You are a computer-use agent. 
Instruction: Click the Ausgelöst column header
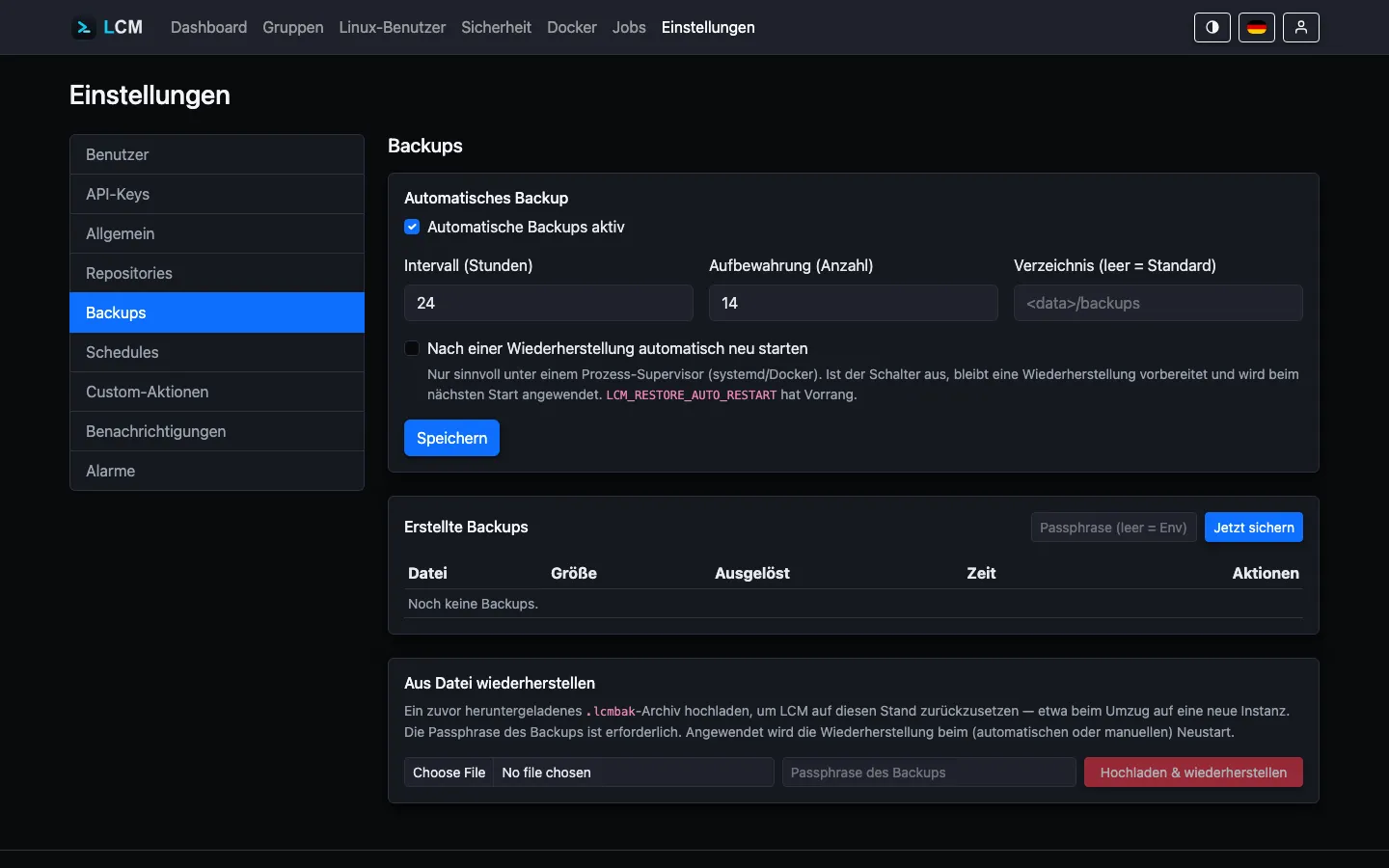(752, 573)
